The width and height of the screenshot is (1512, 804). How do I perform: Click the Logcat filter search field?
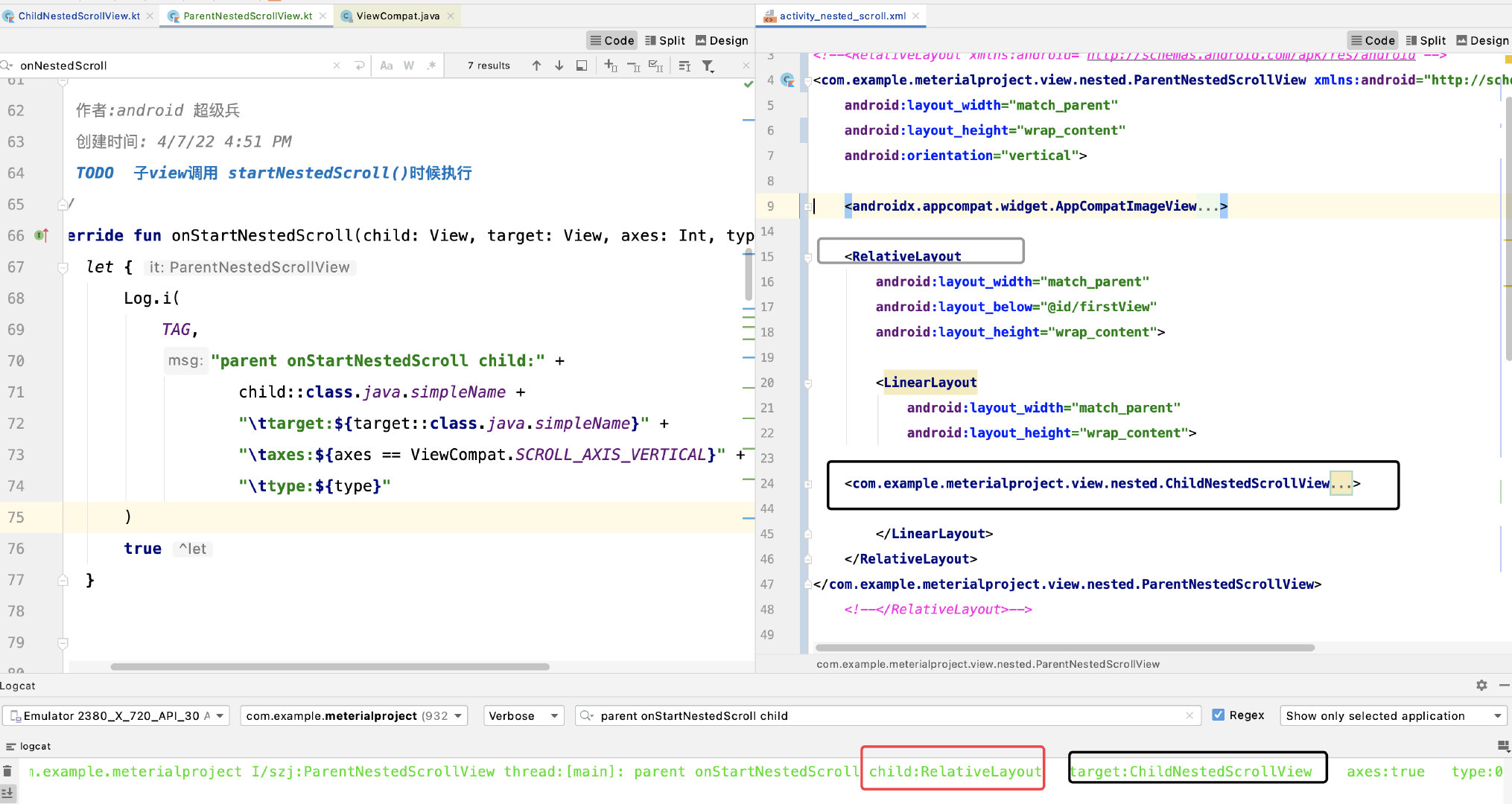tap(886, 715)
